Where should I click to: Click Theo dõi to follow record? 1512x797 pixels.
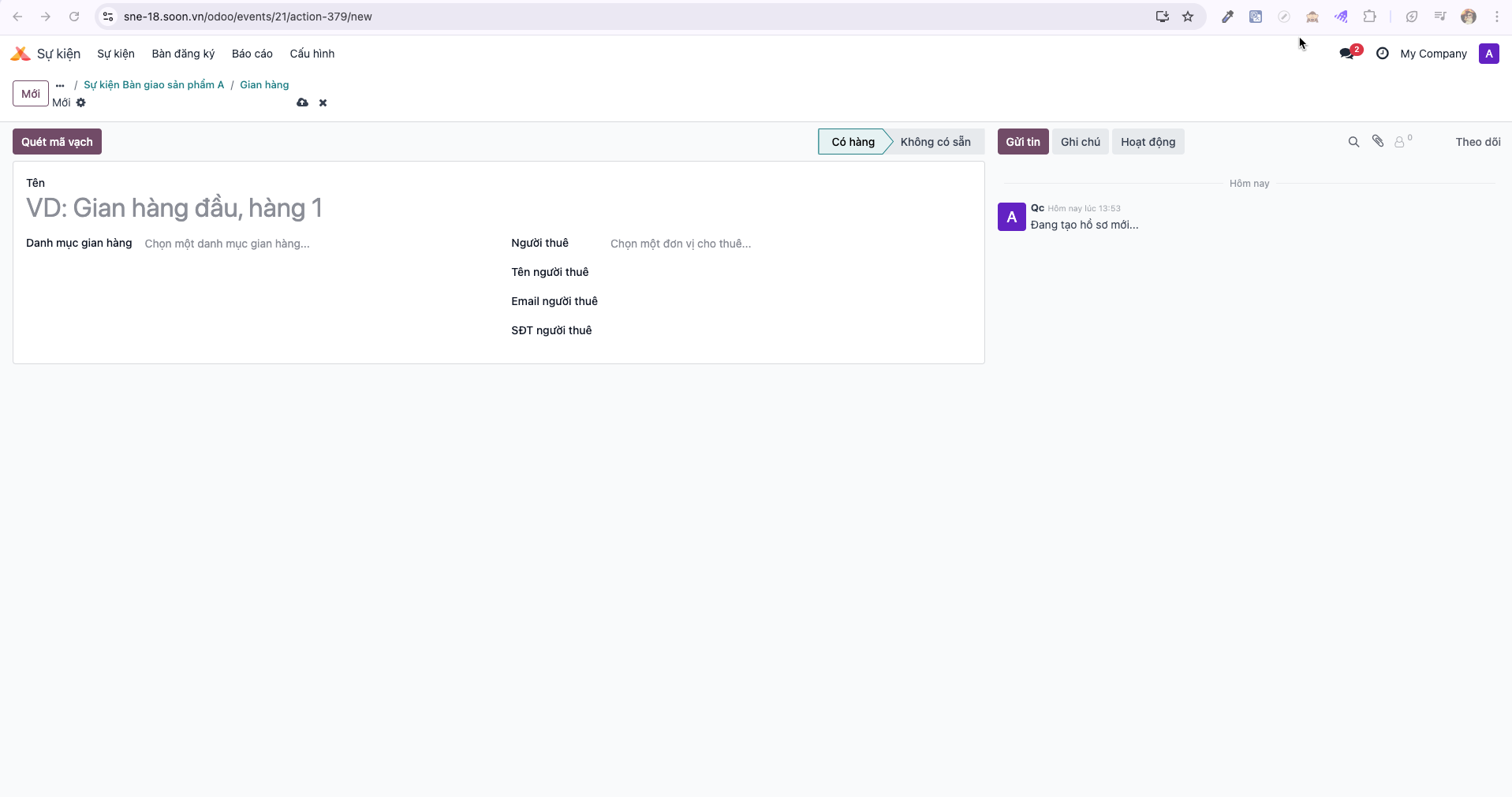coord(1477,142)
